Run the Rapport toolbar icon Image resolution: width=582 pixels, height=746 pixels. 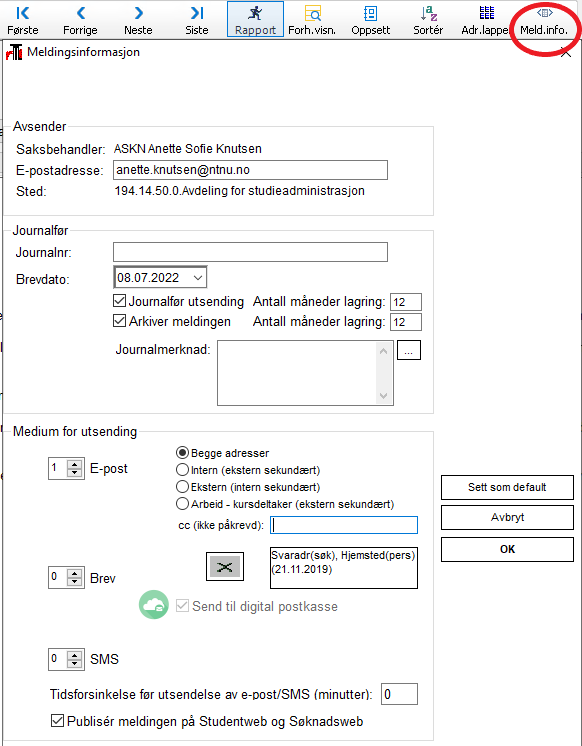click(256, 13)
